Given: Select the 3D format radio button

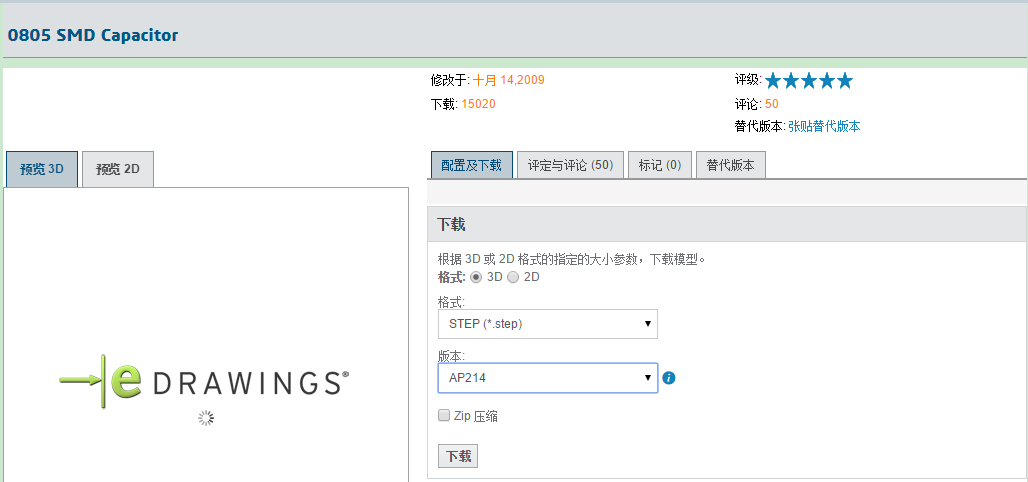Looking at the screenshot, I should [x=476, y=277].
